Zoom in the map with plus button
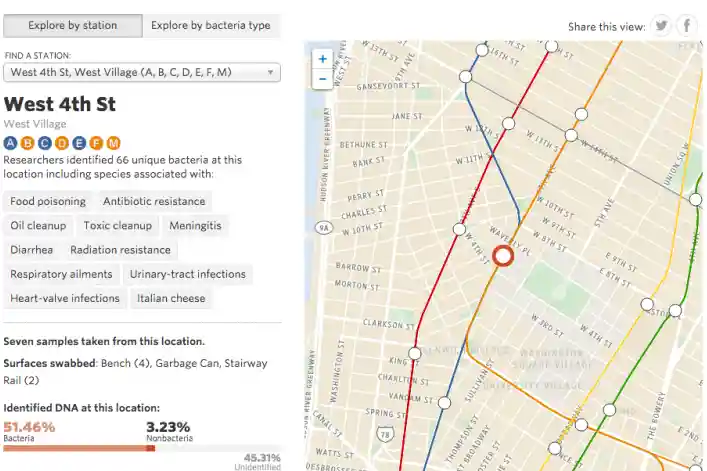This screenshot has width=707, height=471. 322,59
